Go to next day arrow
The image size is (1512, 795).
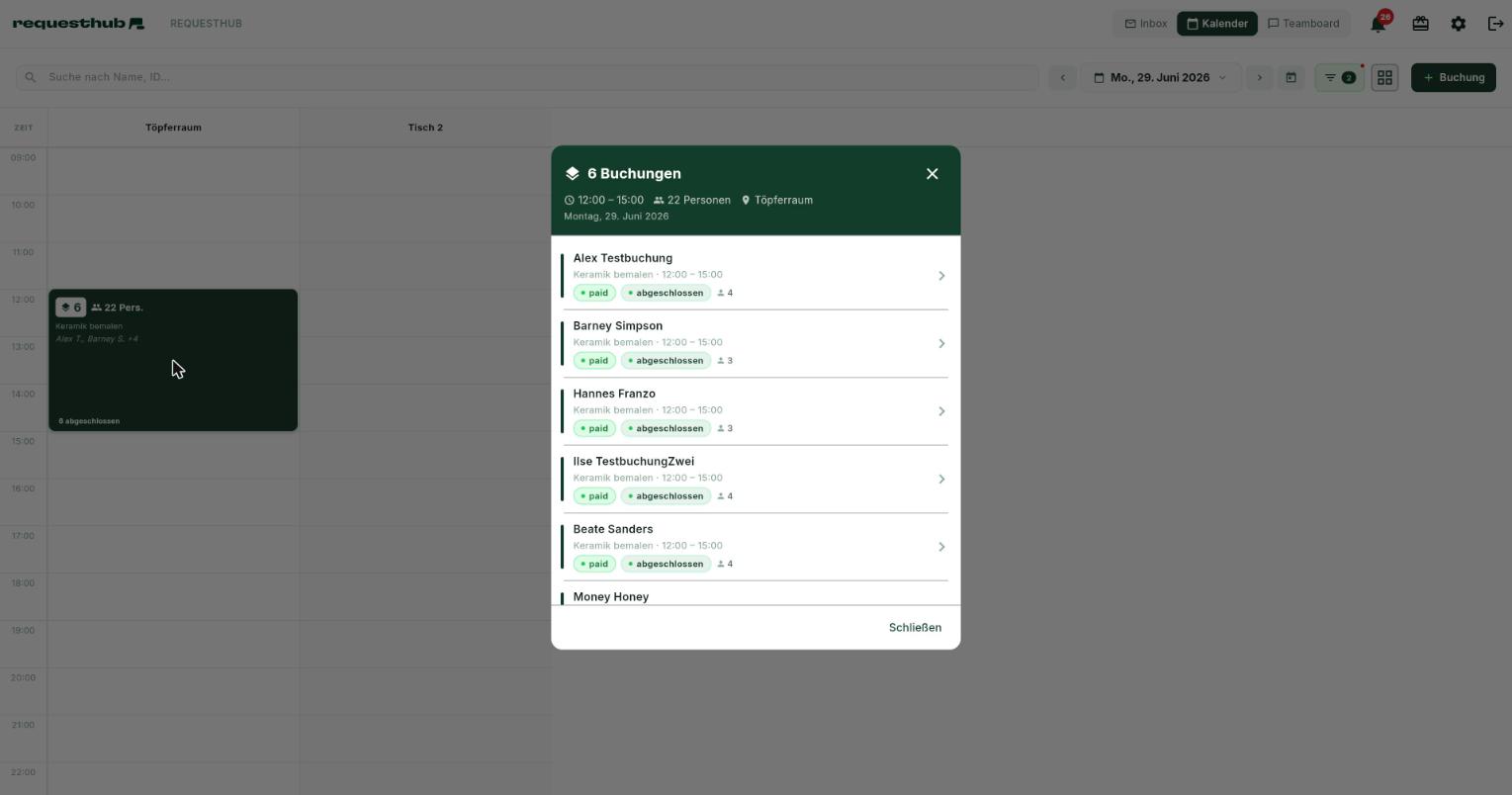click(x=1259, y=77)
